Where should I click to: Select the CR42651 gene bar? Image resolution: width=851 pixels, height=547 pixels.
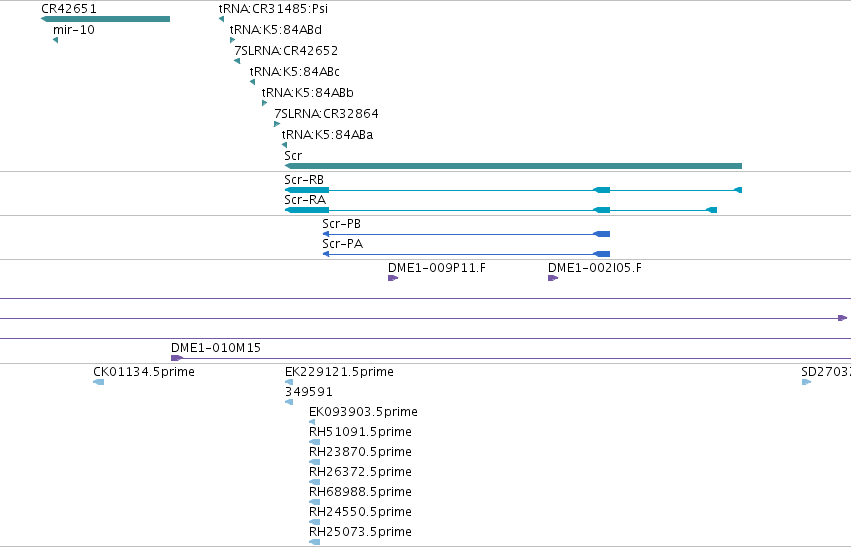coord(105,19)
